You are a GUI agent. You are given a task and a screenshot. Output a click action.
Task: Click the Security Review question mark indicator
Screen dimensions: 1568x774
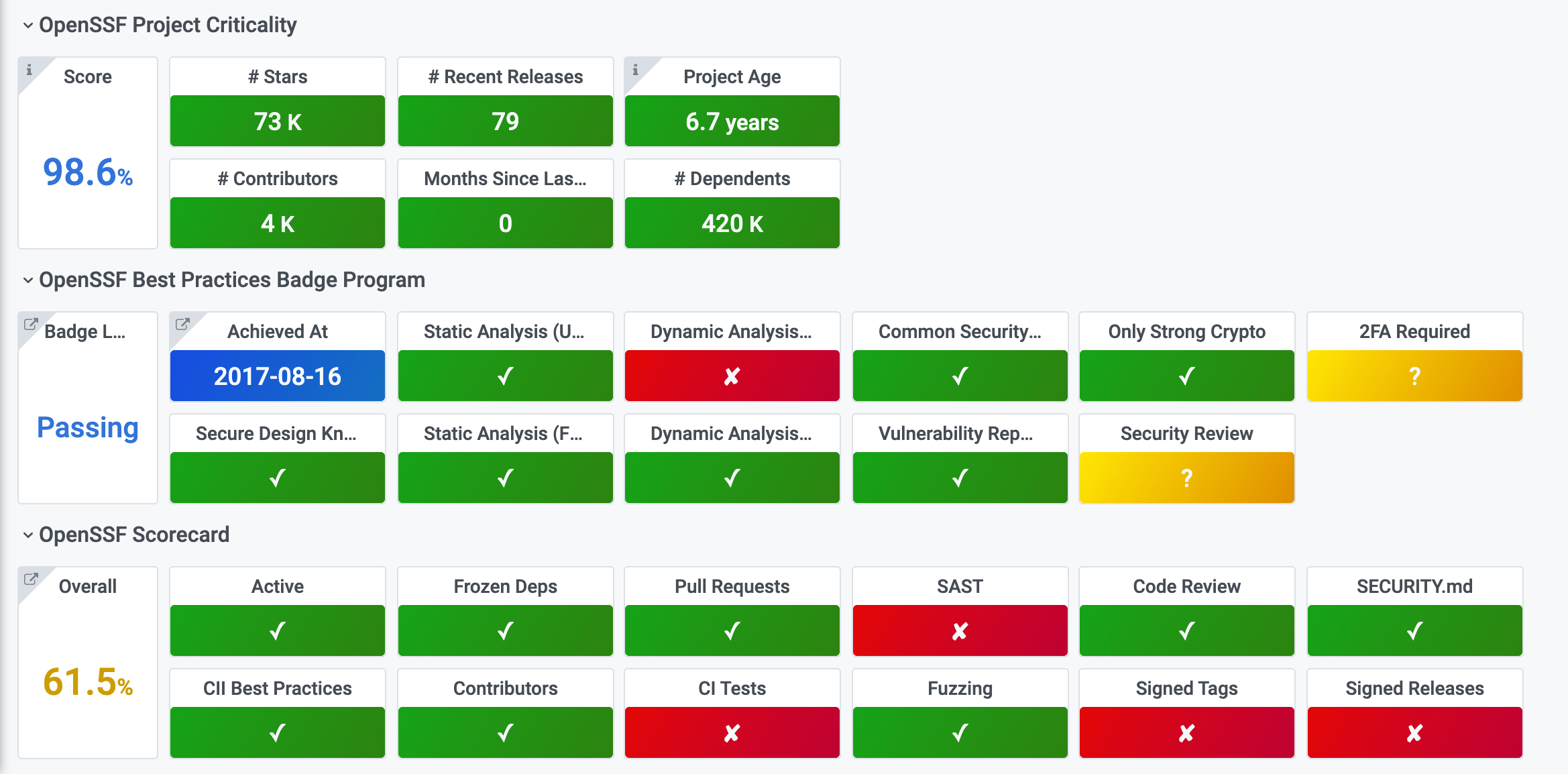[1186, 478]
